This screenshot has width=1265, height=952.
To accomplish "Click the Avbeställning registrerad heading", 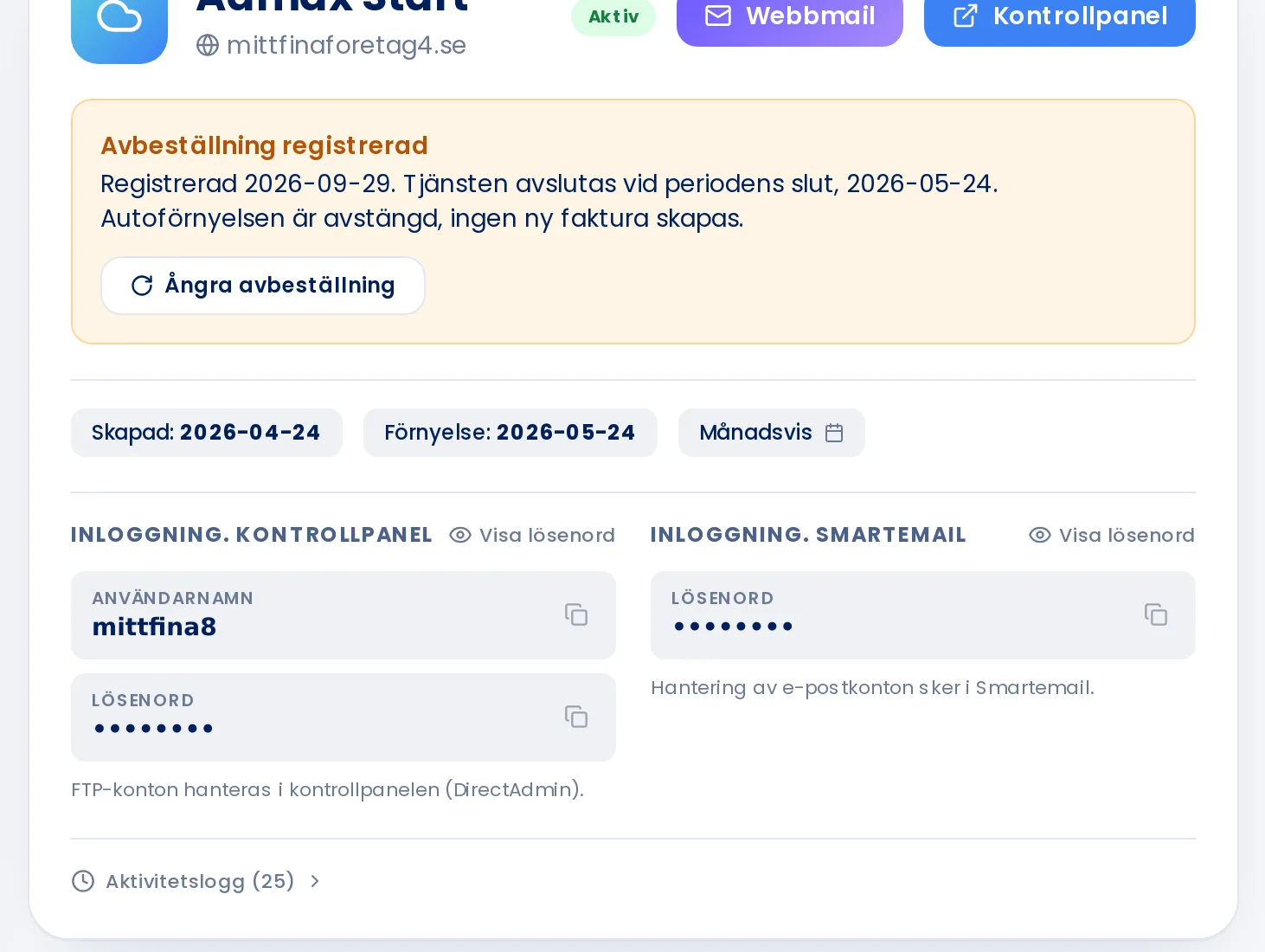I will tap(264, 145).
